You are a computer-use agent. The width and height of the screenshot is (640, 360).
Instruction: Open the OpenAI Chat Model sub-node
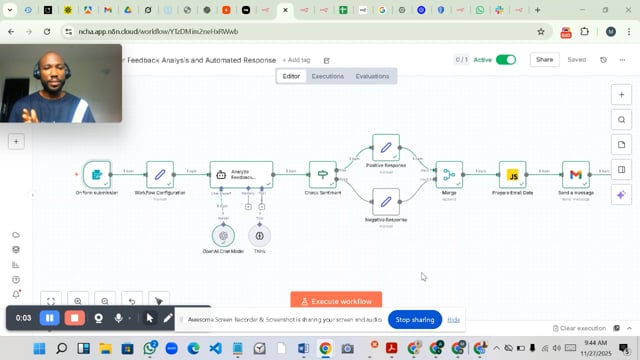coord(223,236)
